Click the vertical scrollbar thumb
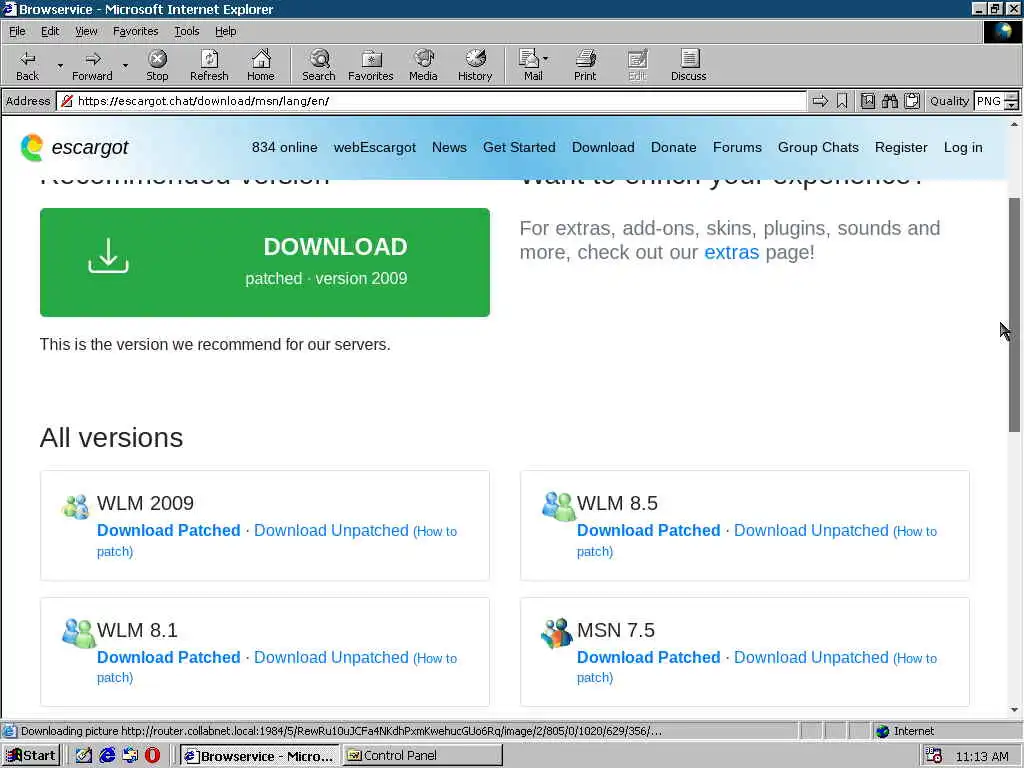 [x=1014, y=315]
